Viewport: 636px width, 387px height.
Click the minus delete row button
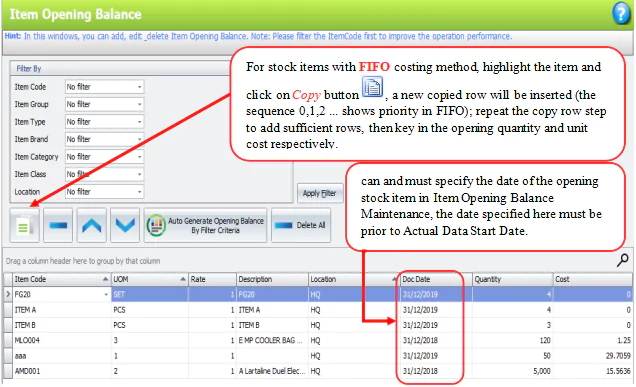58,226
